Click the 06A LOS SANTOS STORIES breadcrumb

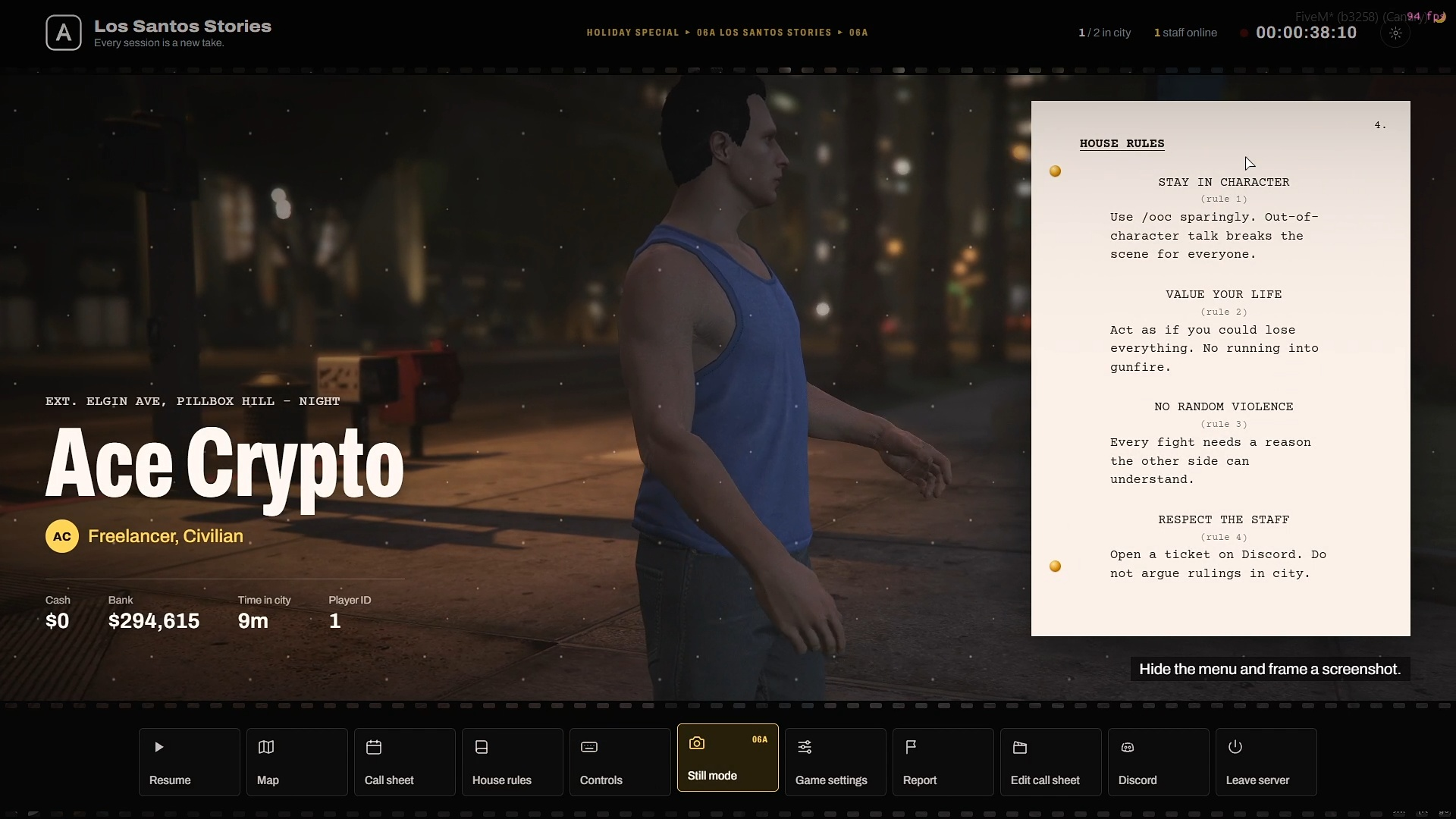pos(764,33)
